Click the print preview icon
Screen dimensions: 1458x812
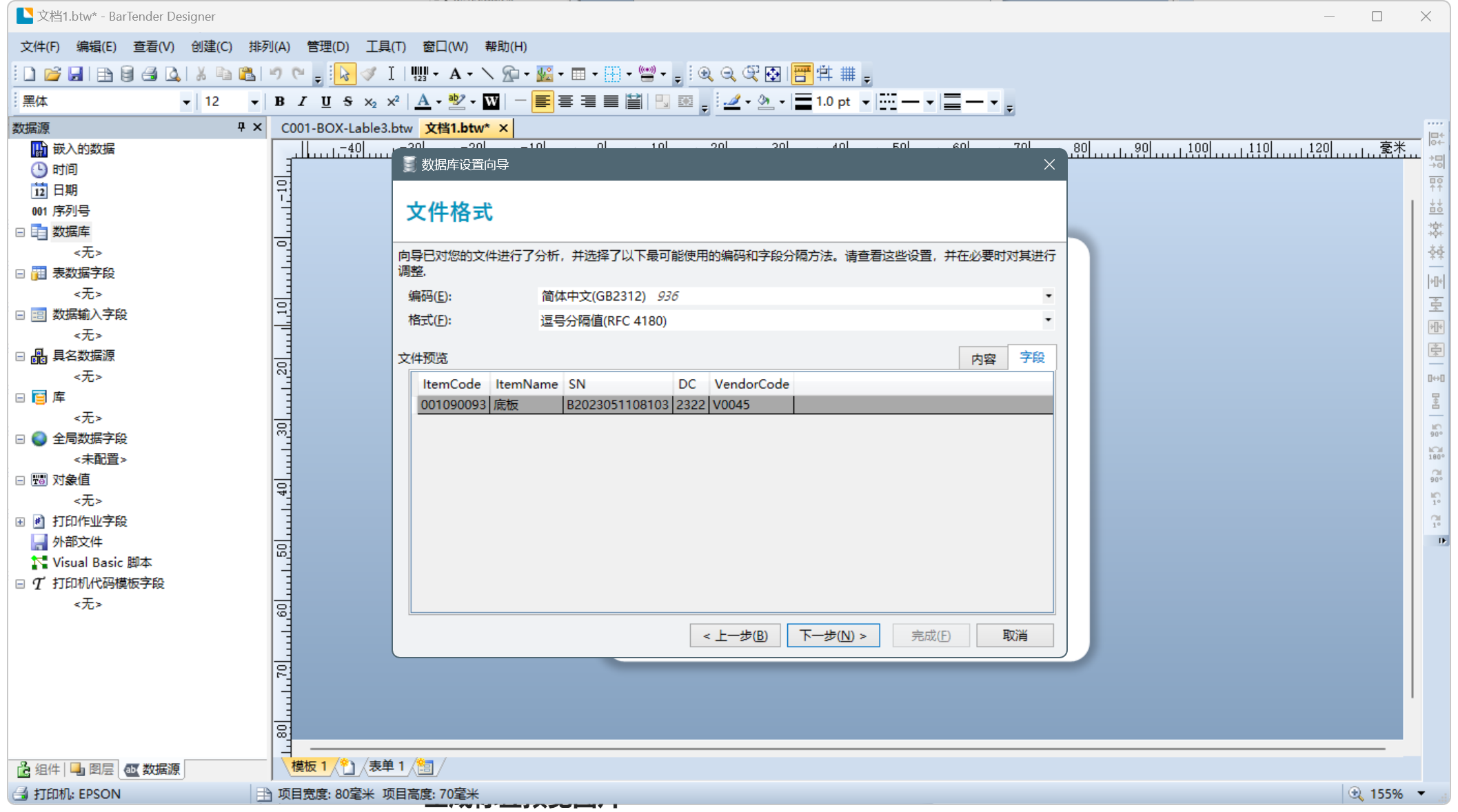tap(173, 74)
